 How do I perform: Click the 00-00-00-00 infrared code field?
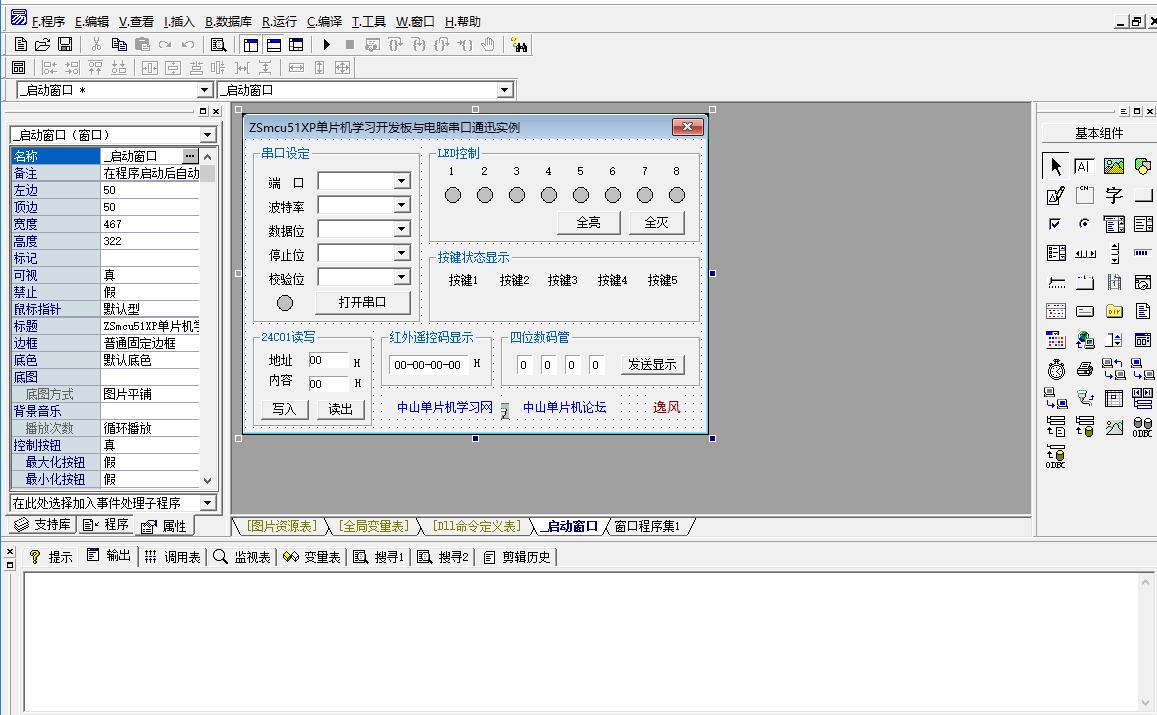coord(428,365)
